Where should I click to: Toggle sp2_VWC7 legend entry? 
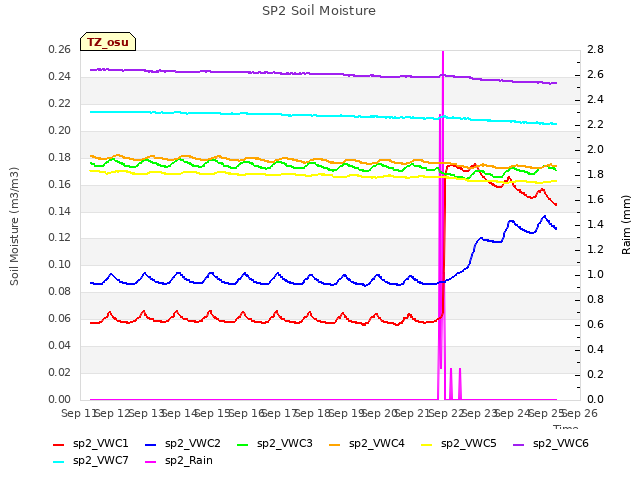91,460
